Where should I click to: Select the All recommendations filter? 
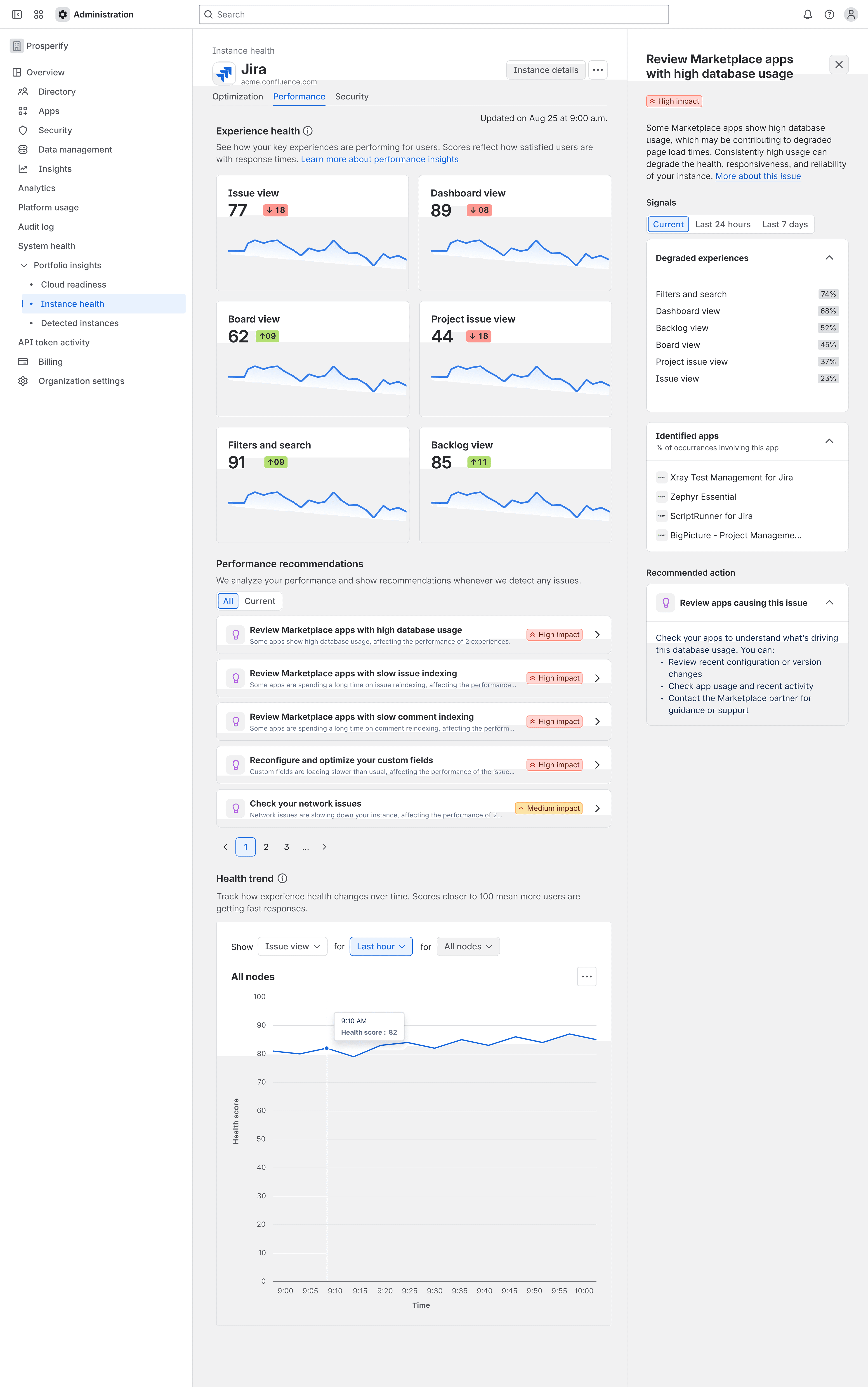pyautogui.click(x=228, y=601)
